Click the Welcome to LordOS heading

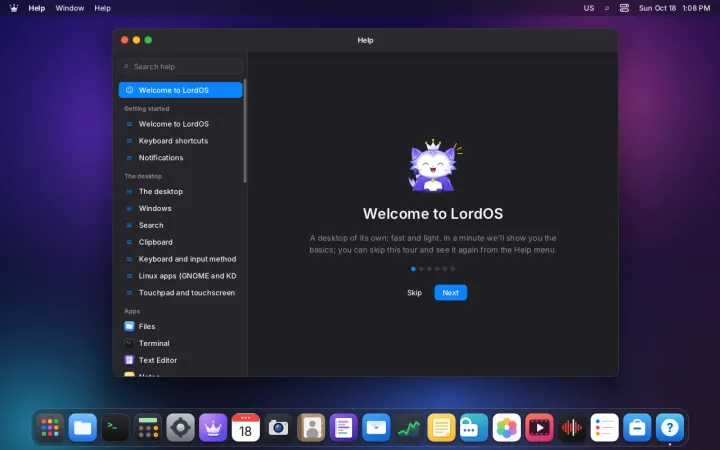pyautogui.click(x=433, y=214)
